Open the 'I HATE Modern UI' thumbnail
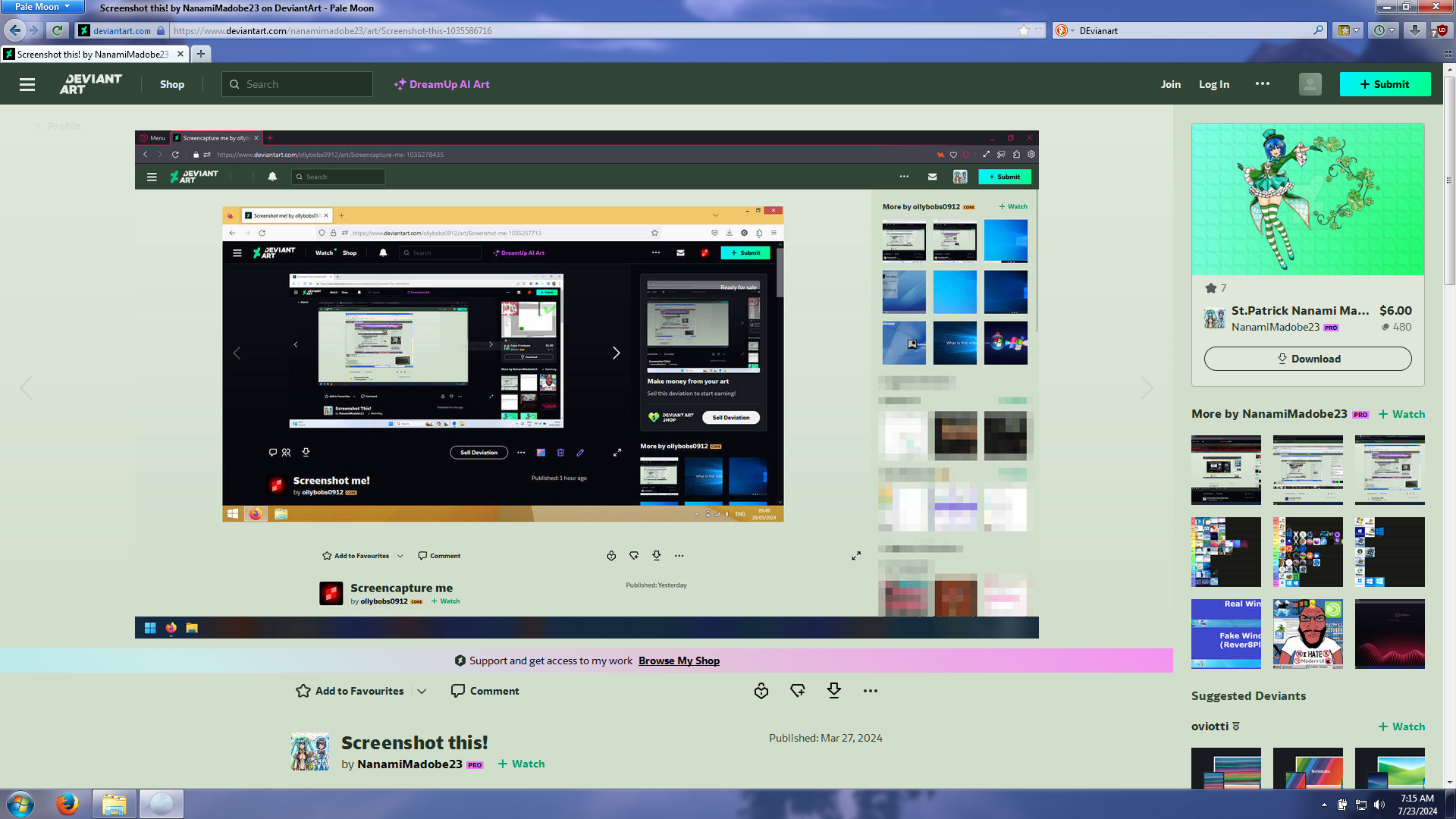 [1307, 634]
